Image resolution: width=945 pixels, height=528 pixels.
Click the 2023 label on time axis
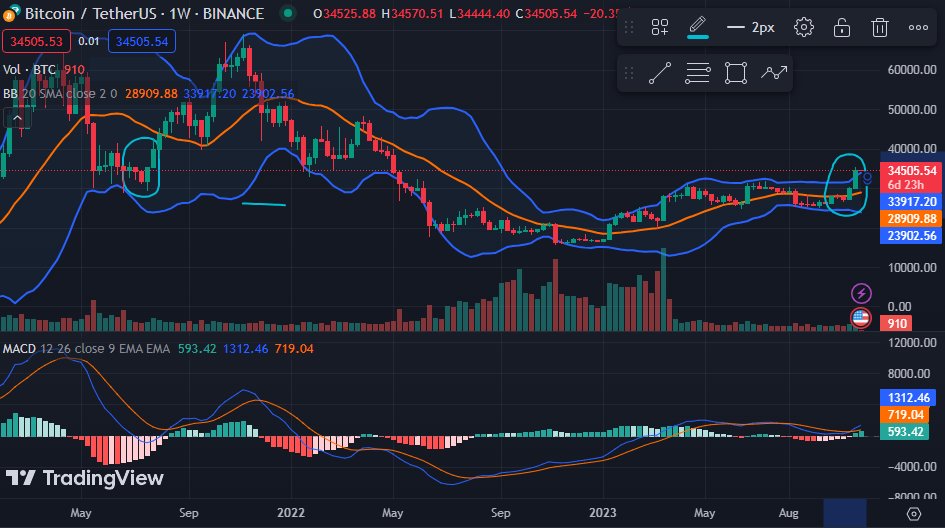click(602, 513)
